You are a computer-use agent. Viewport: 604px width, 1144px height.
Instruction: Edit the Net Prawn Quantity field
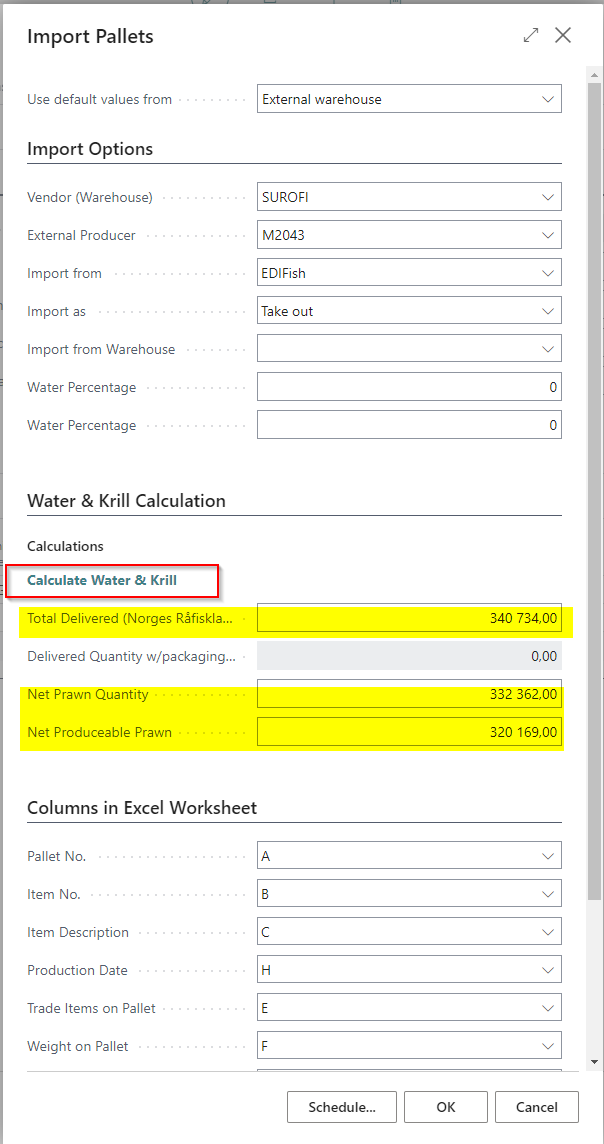(x=408, y=694)
